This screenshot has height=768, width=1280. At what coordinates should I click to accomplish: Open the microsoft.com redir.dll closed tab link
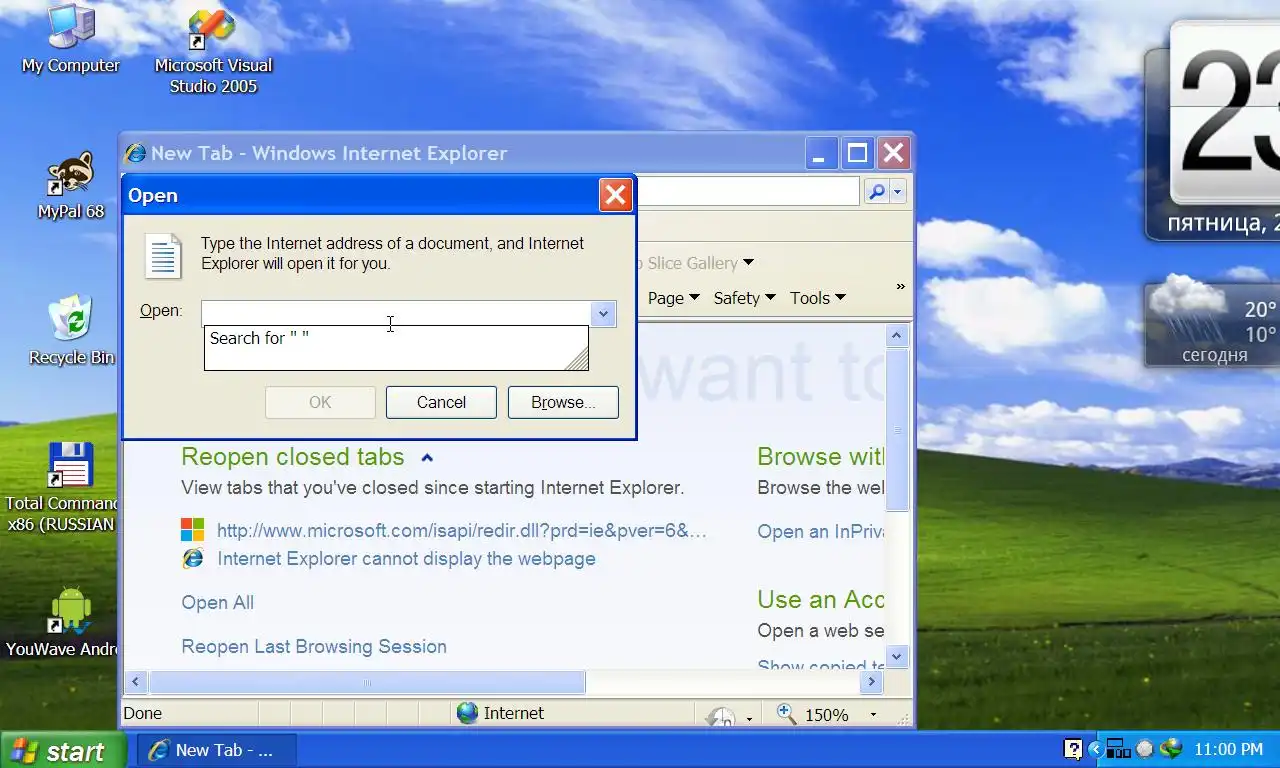point(462,530)
